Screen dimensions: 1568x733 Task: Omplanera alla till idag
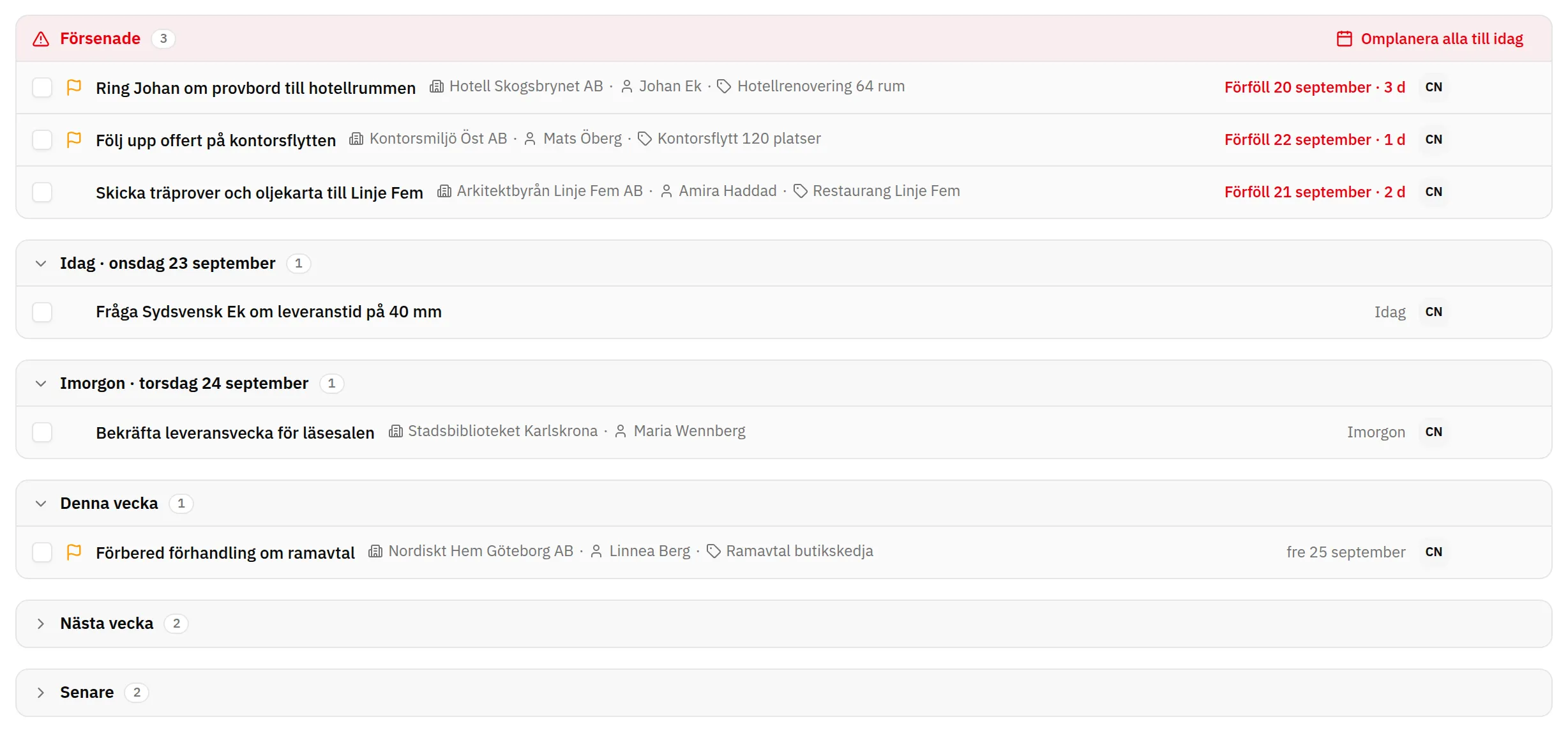tap(1430, 39)
